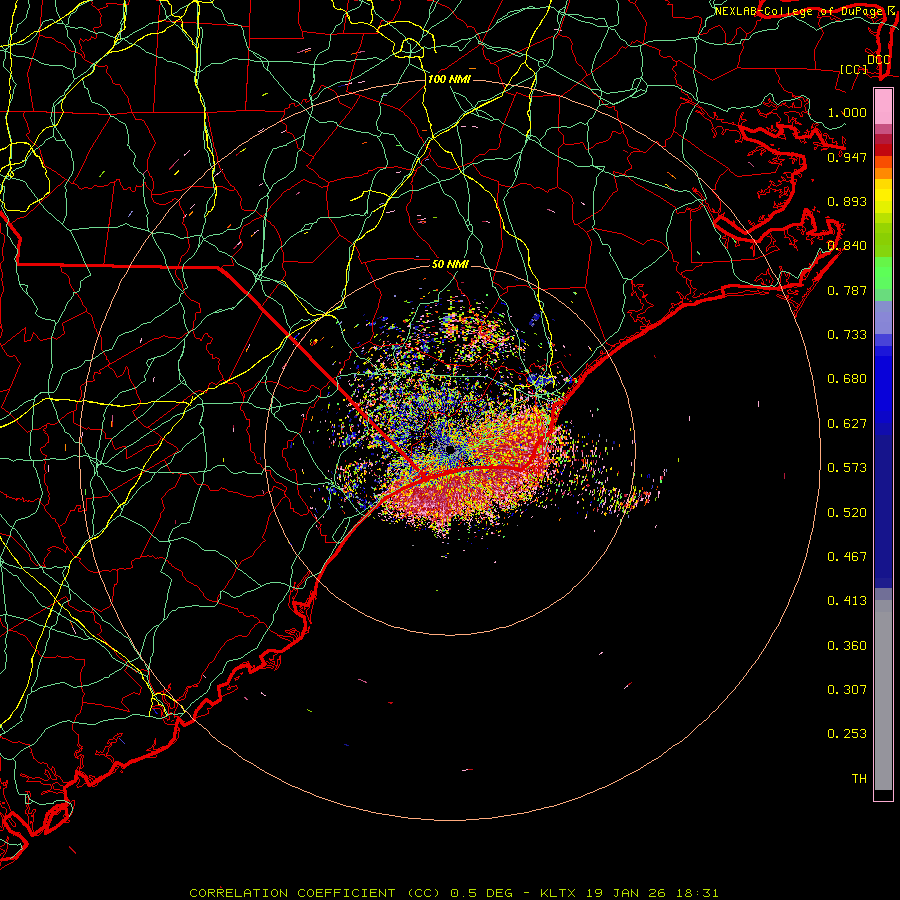Click the 0.467 value on the color scale
900x900 pixels.
point(847,557)
